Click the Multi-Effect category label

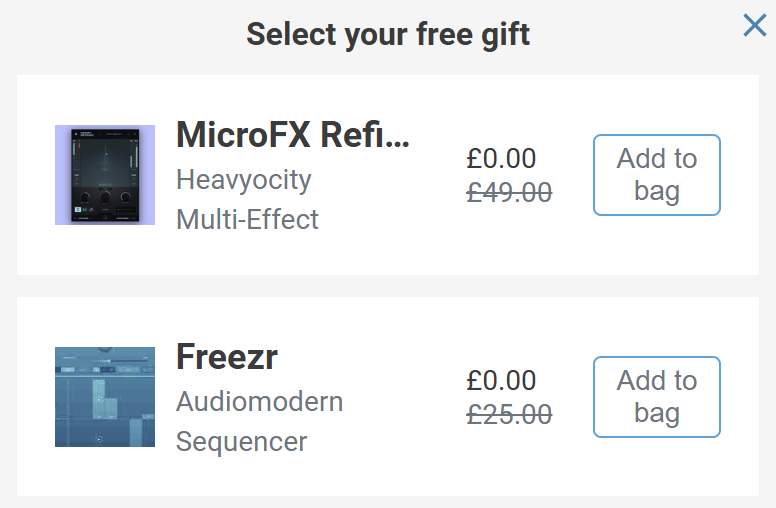247,219
